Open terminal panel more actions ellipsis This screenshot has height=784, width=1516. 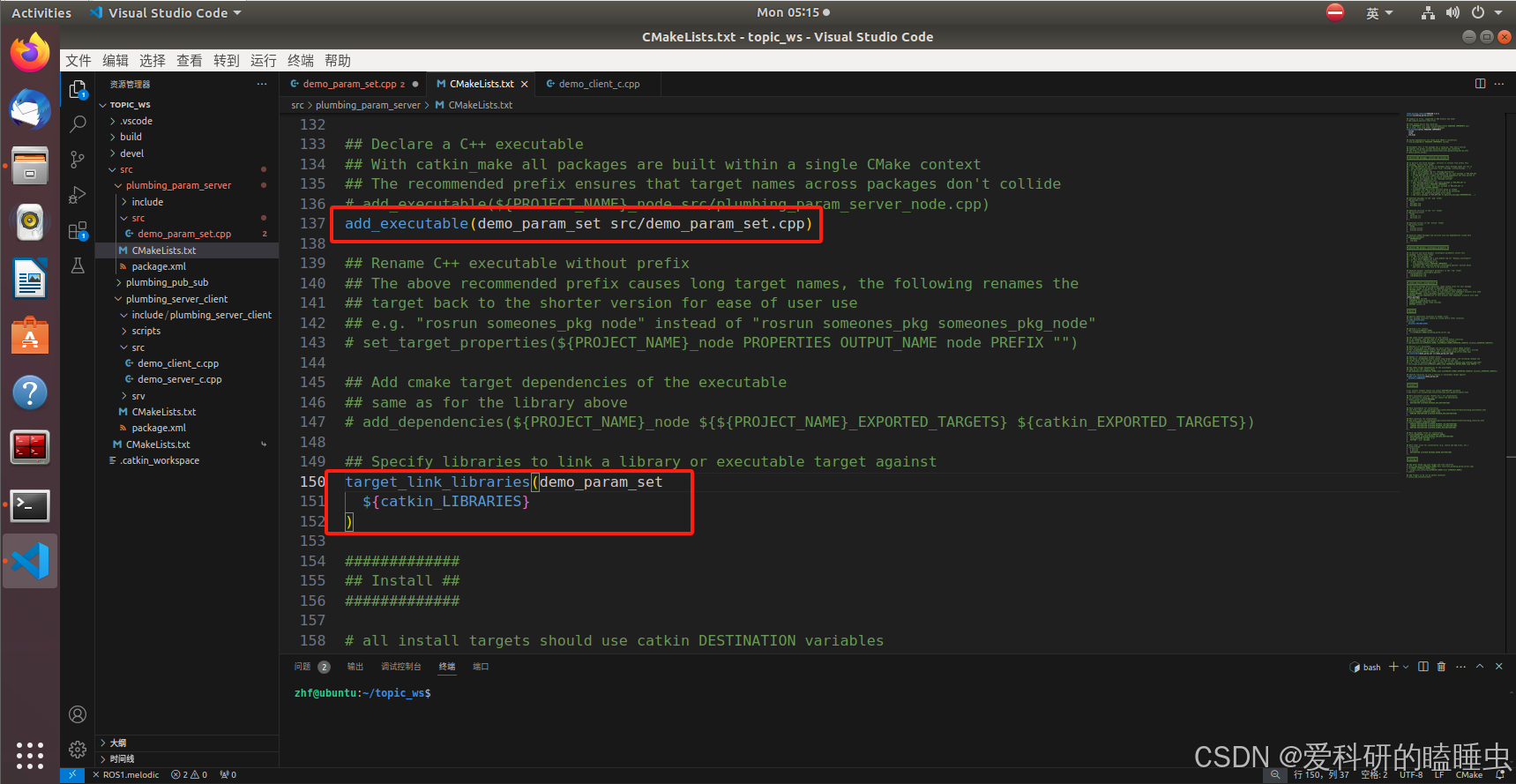click(1460, 667)
